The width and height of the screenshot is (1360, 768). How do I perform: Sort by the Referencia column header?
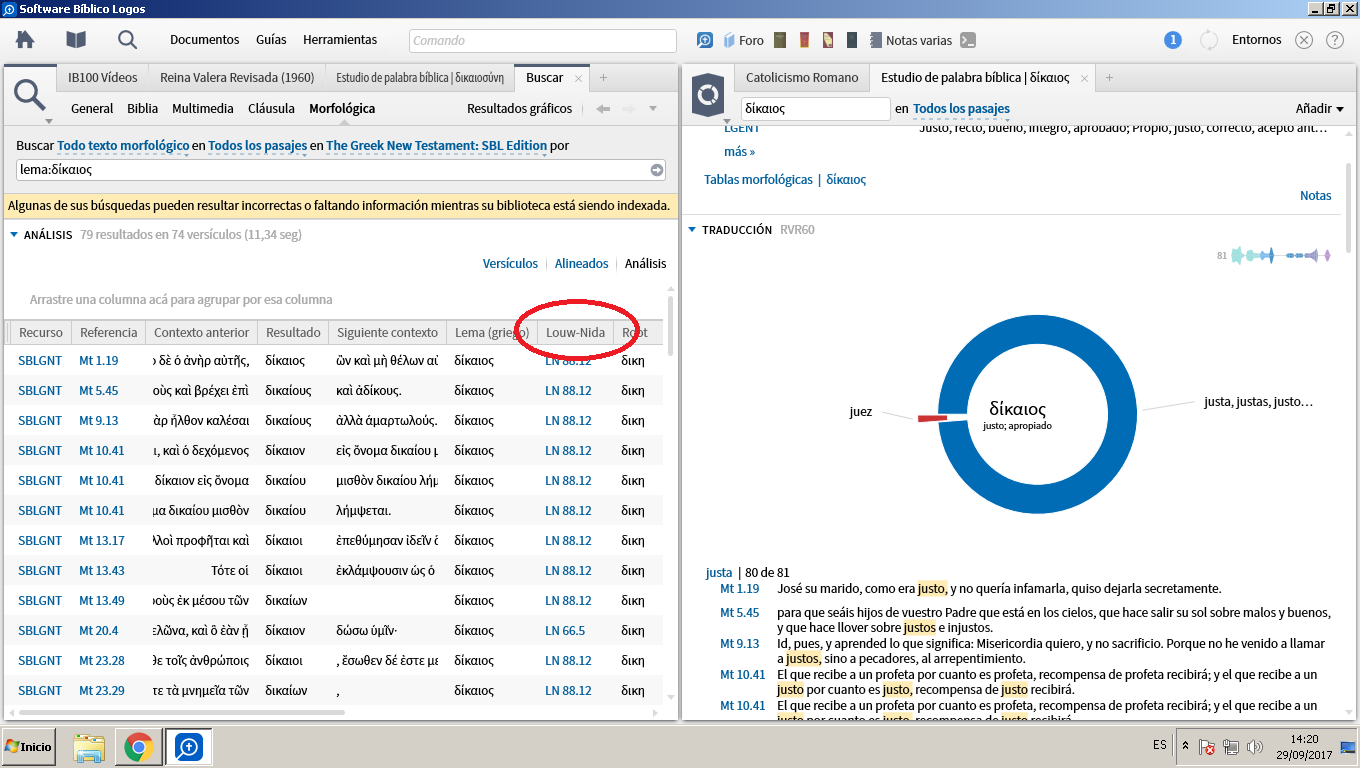tap(109, 332)
